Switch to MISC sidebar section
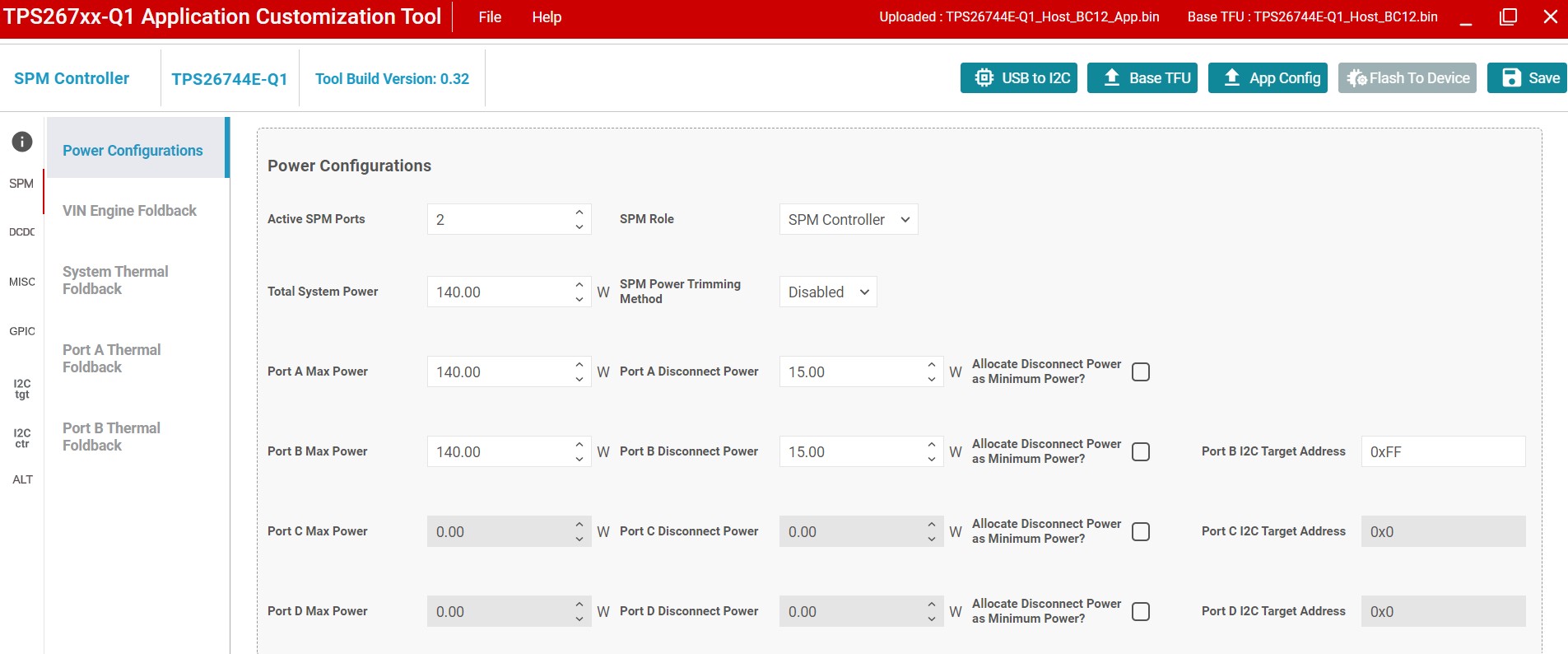The width and height of the screenshot is (1568, 654). (21, 282)
